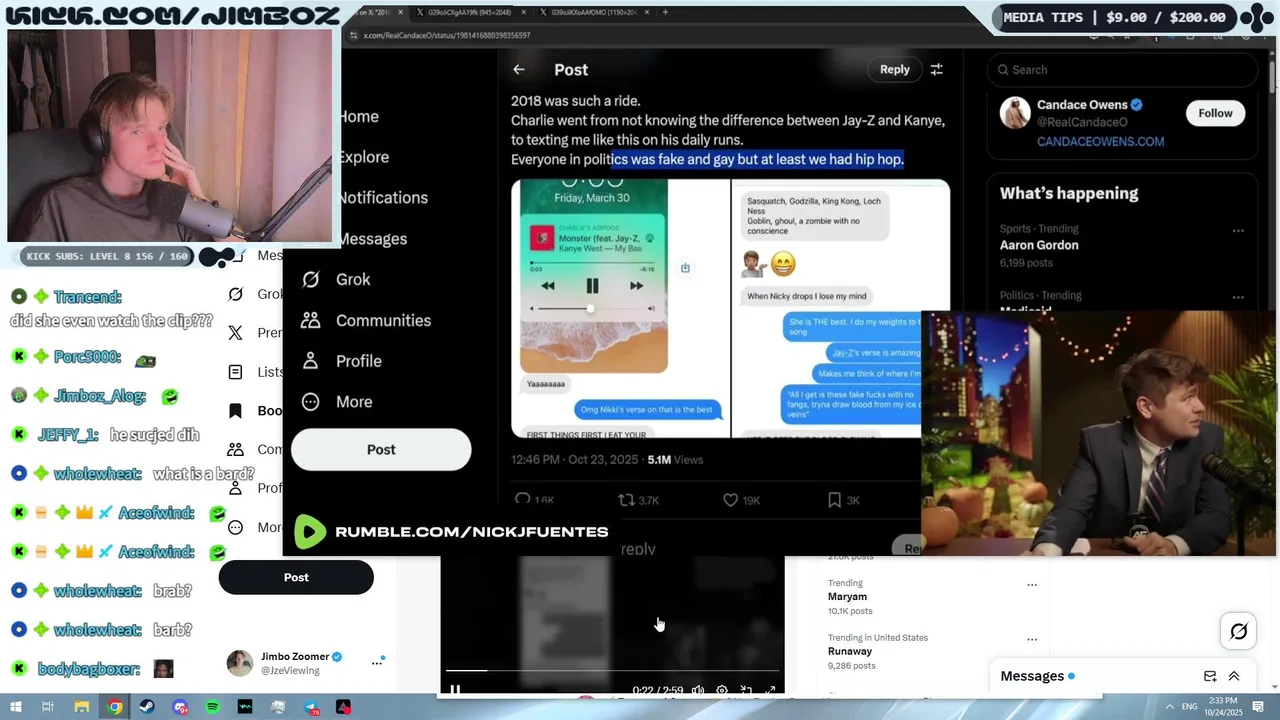Screen dimensions: 1280x720
Task: Open Spotify from the taskbar
Action: pyautogui.click(x=213, y=707)
